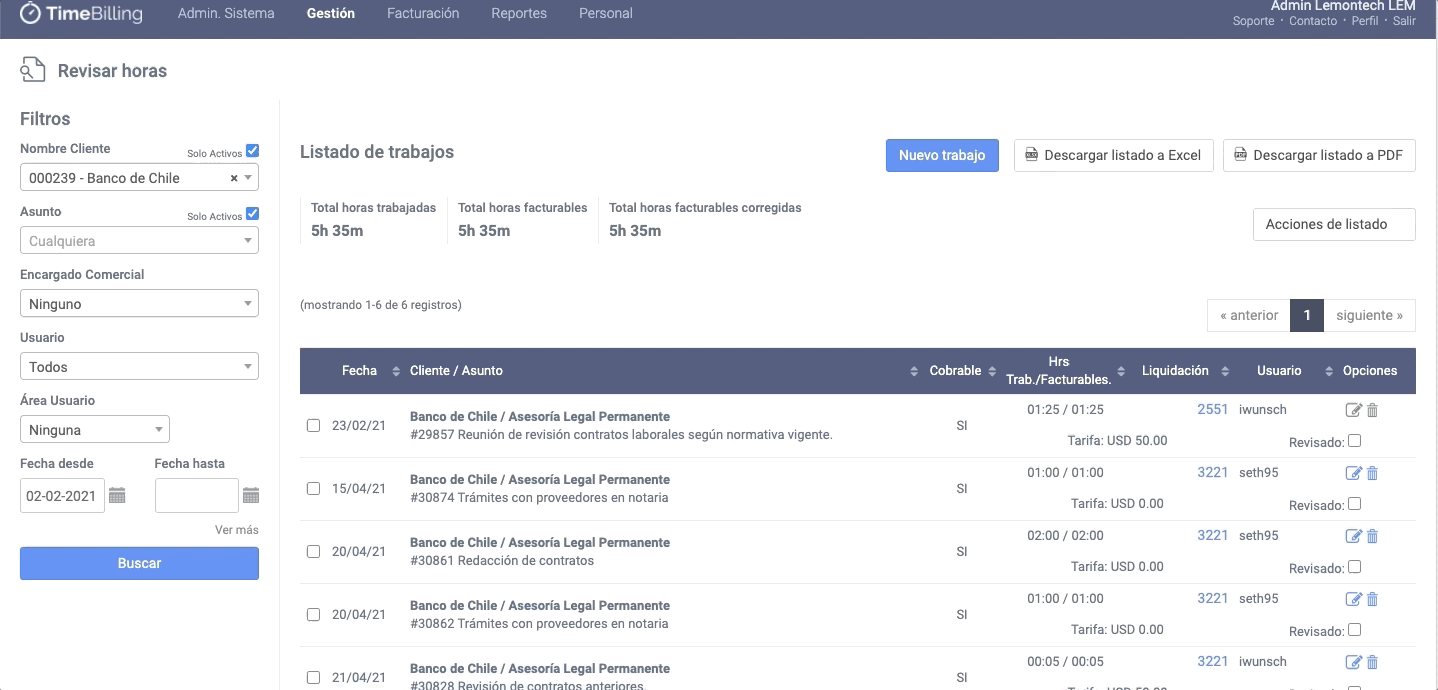Edit work entry #30862
Viewport: 1438px width, 690px height.
coord(1354,599)
